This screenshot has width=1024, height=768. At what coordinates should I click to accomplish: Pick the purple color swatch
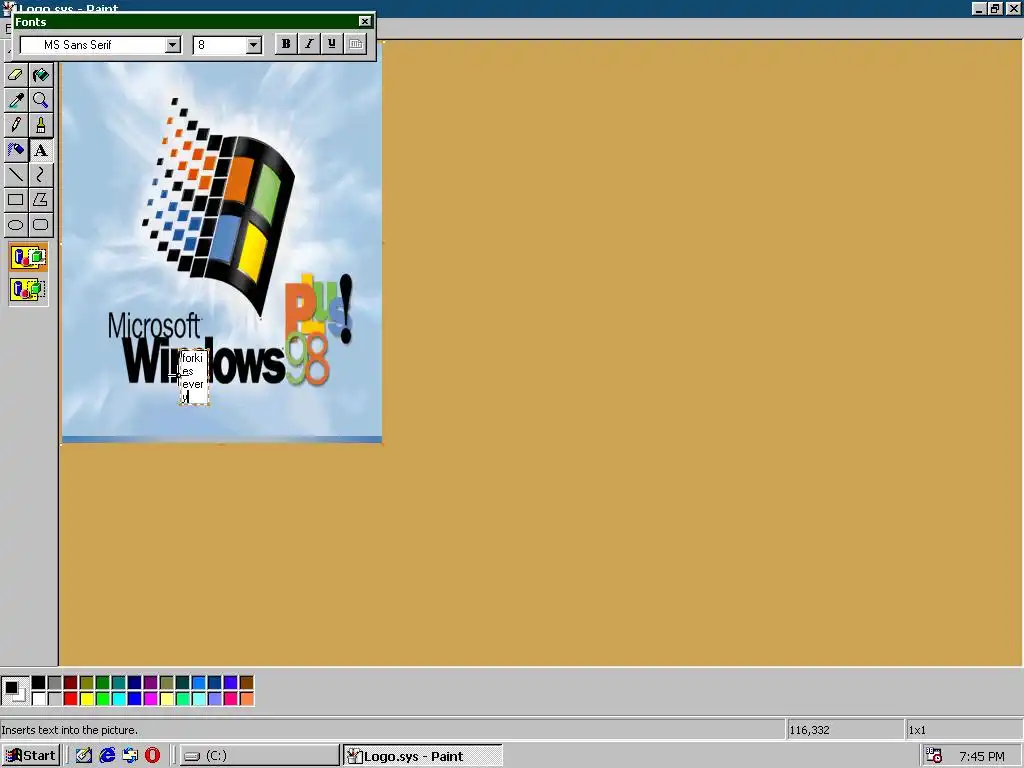151,682
